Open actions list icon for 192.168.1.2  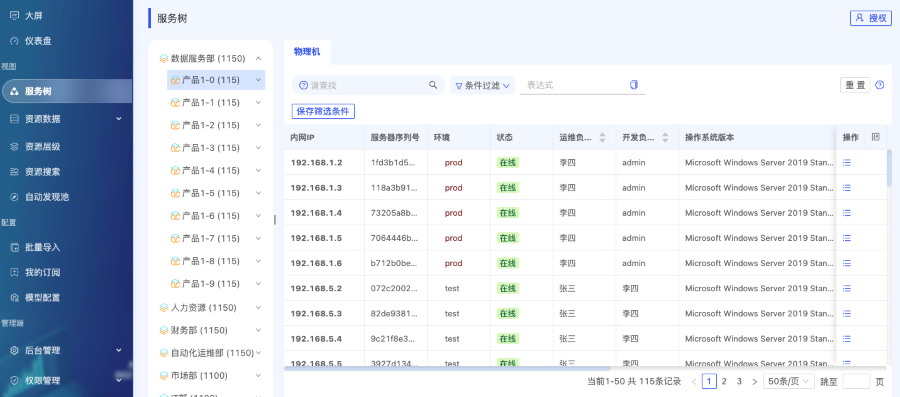(x=847, y=163)
